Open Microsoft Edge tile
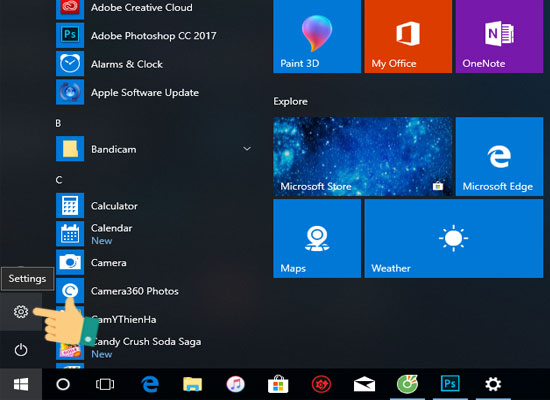The image size is (550, 400). pos(499,156)
